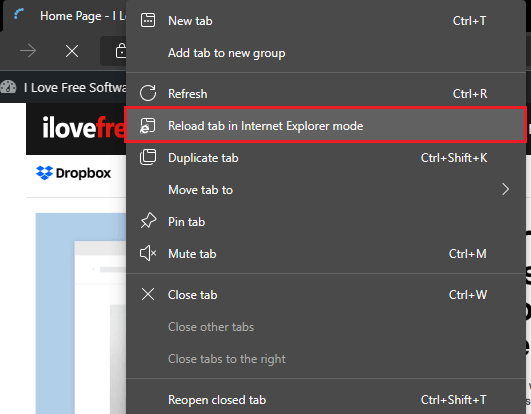Screen dimensions: 531x414
Task: Choose Mute tab option
Action: click(326, 254)
